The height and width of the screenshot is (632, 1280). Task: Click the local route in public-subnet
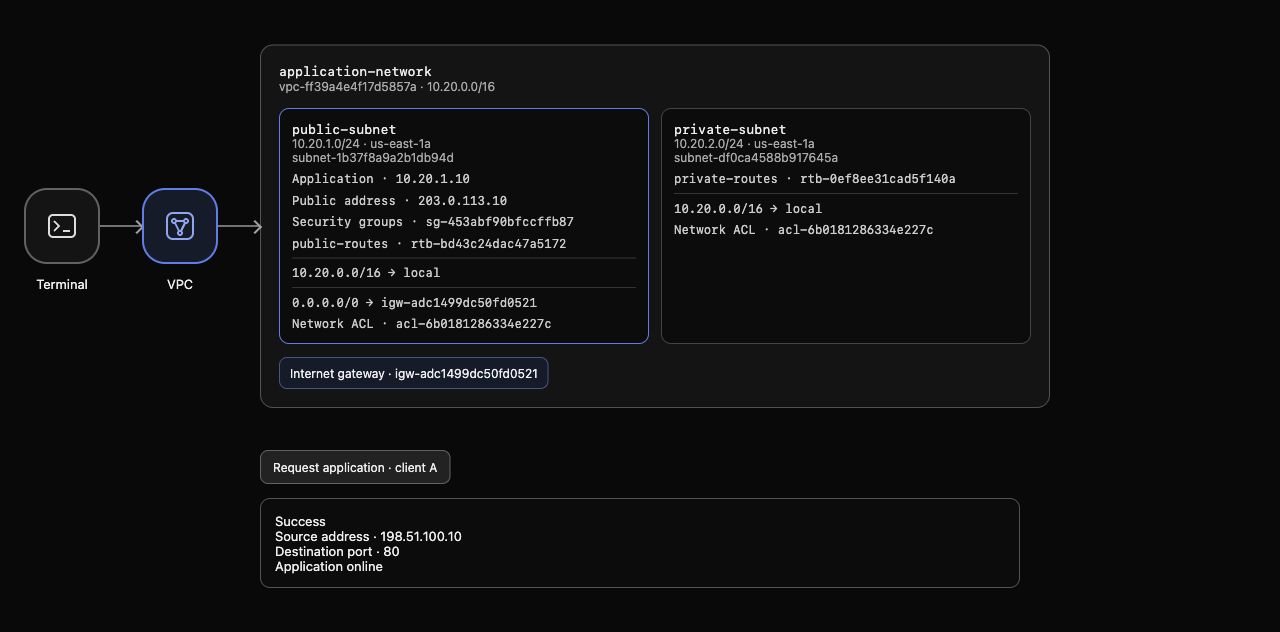pos(366,273)
